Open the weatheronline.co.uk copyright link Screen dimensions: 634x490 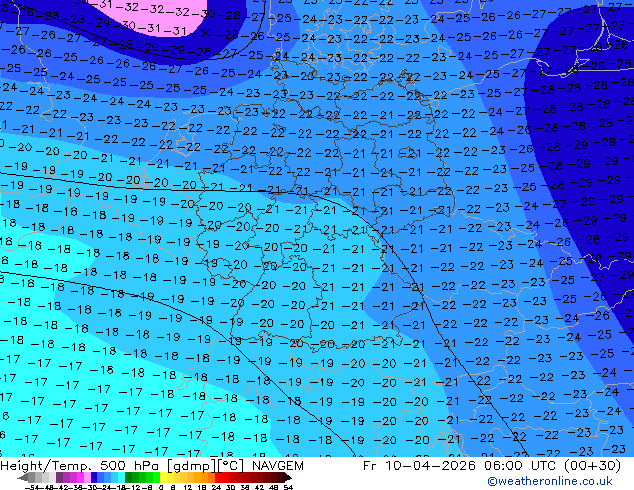pyautogui.click(x=549, y=481)
